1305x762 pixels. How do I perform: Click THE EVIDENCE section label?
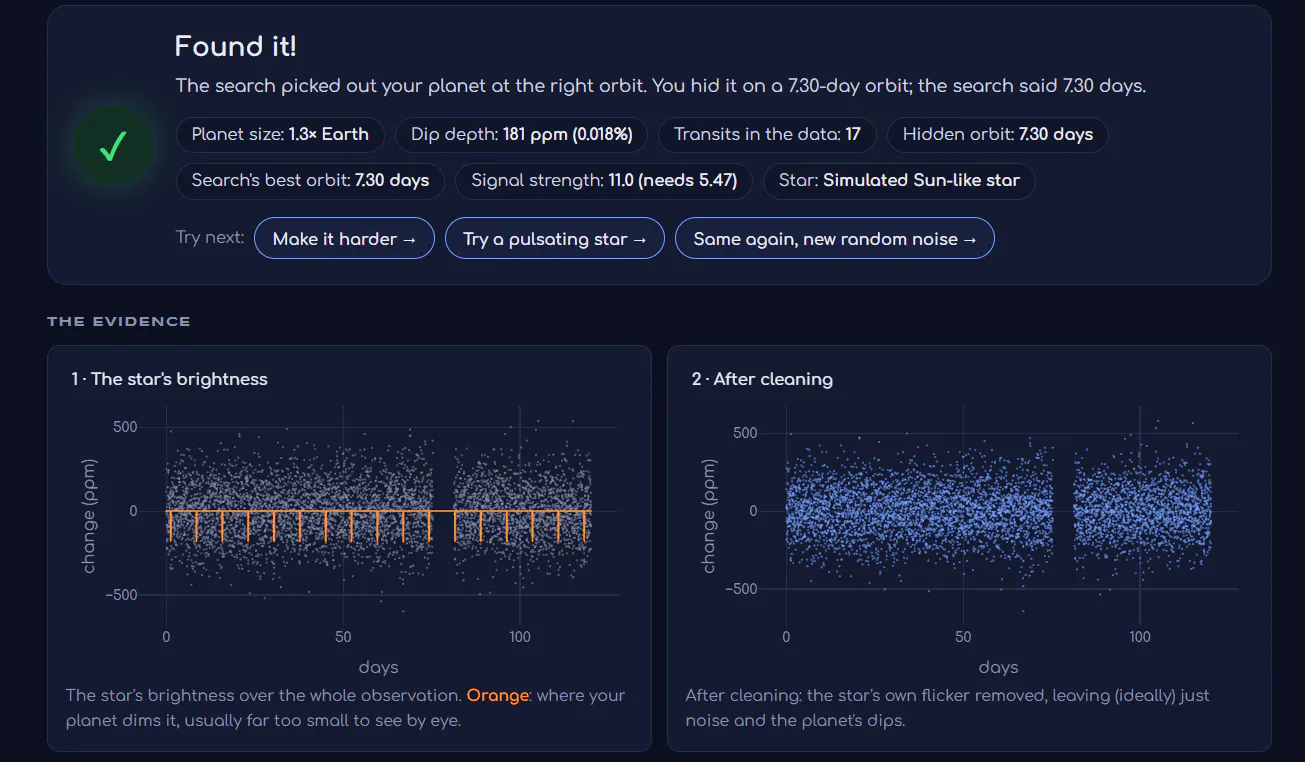(x=119, y=321)
